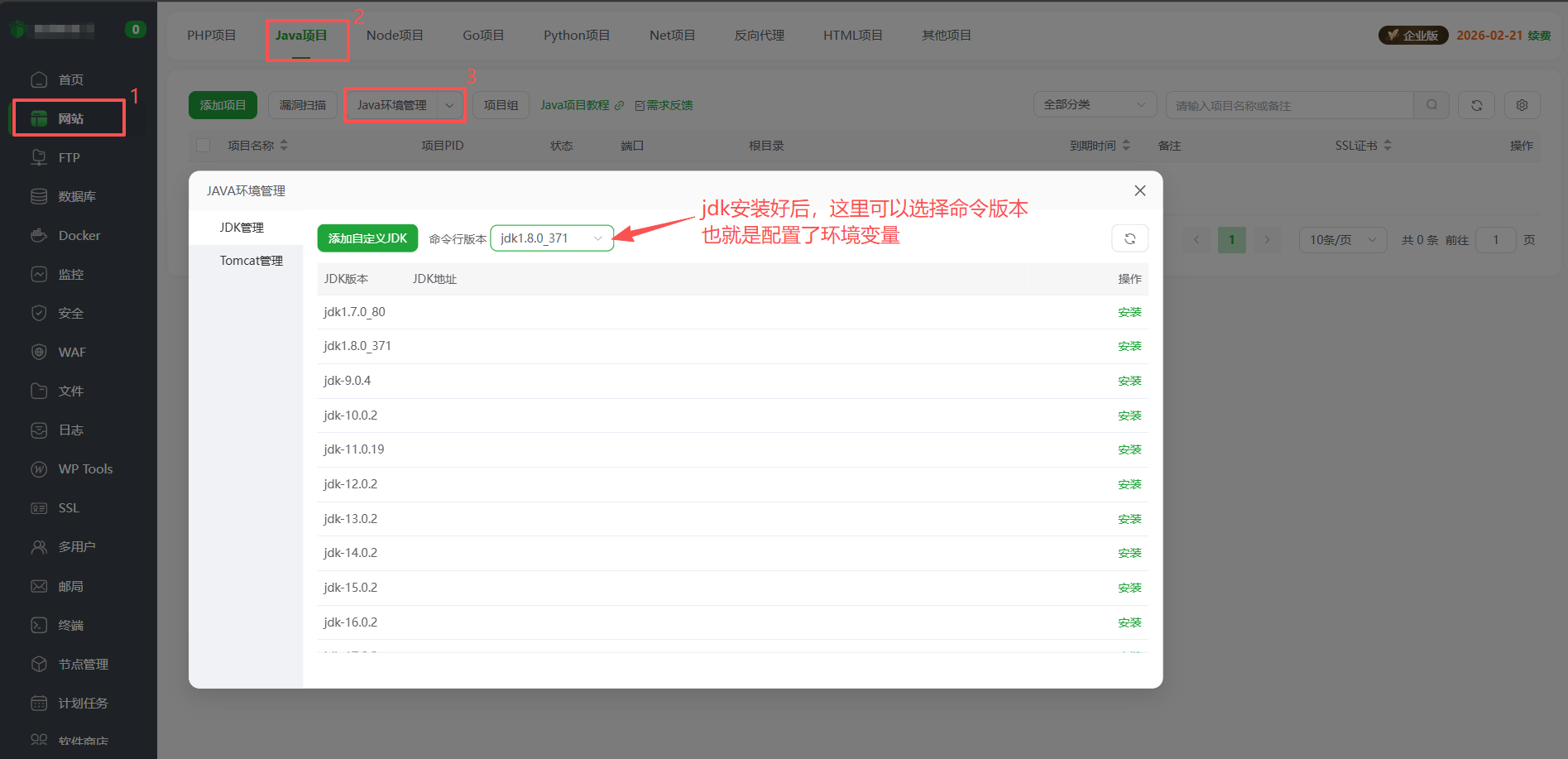Select the 网站 (Websites) sidebar icon
The image size is (1568, 759).
click(69, 118)
